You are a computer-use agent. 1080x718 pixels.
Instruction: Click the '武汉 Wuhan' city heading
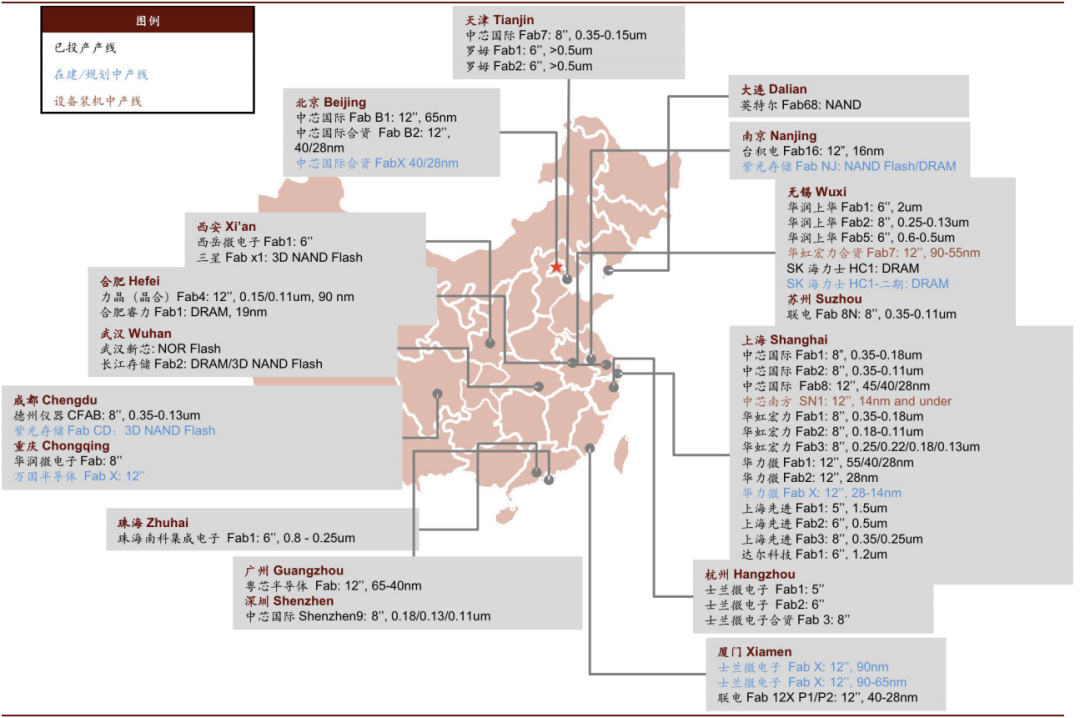click(x=136, y=334)
